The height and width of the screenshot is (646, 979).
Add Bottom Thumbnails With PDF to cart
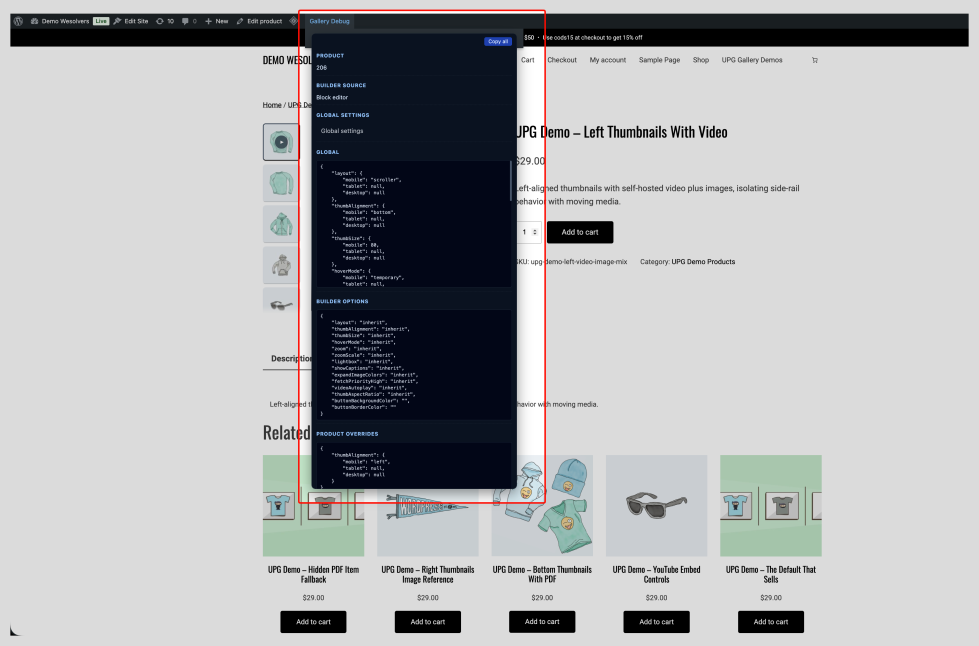tap(542, 622)
